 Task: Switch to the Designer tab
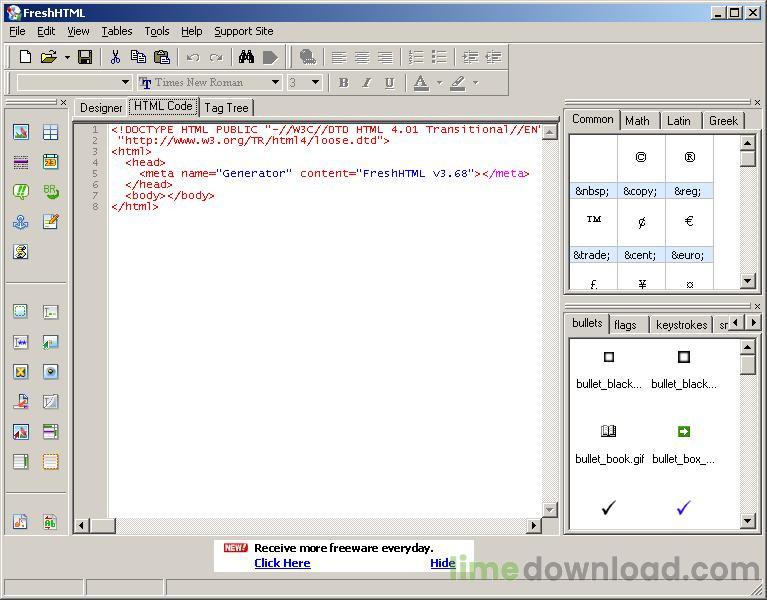coord(101,108)
